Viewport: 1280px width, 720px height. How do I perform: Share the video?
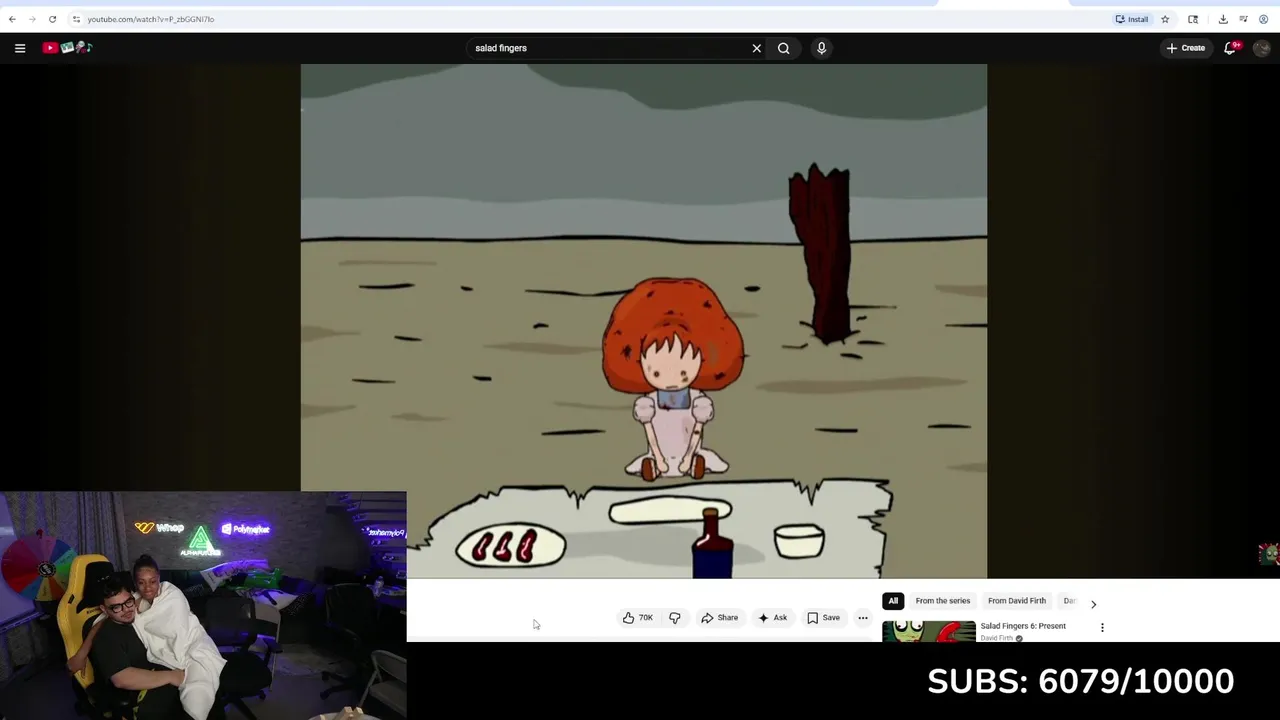[x=720, y=618]
